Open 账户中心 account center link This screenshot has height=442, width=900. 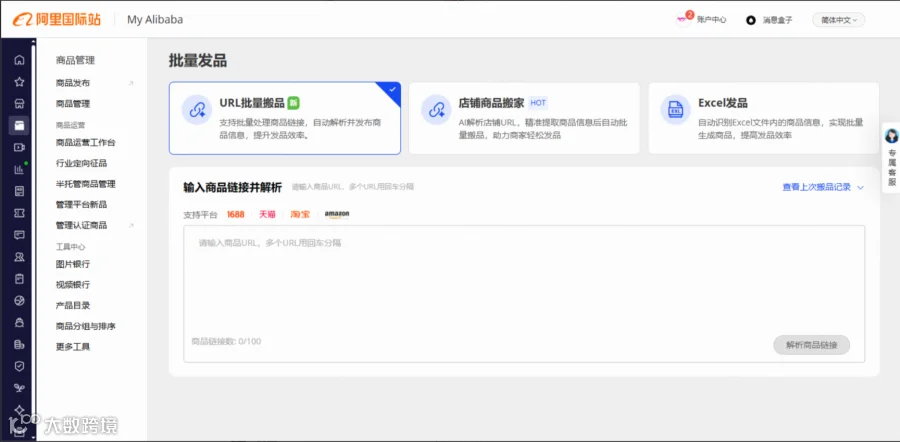tap(711, 20)
